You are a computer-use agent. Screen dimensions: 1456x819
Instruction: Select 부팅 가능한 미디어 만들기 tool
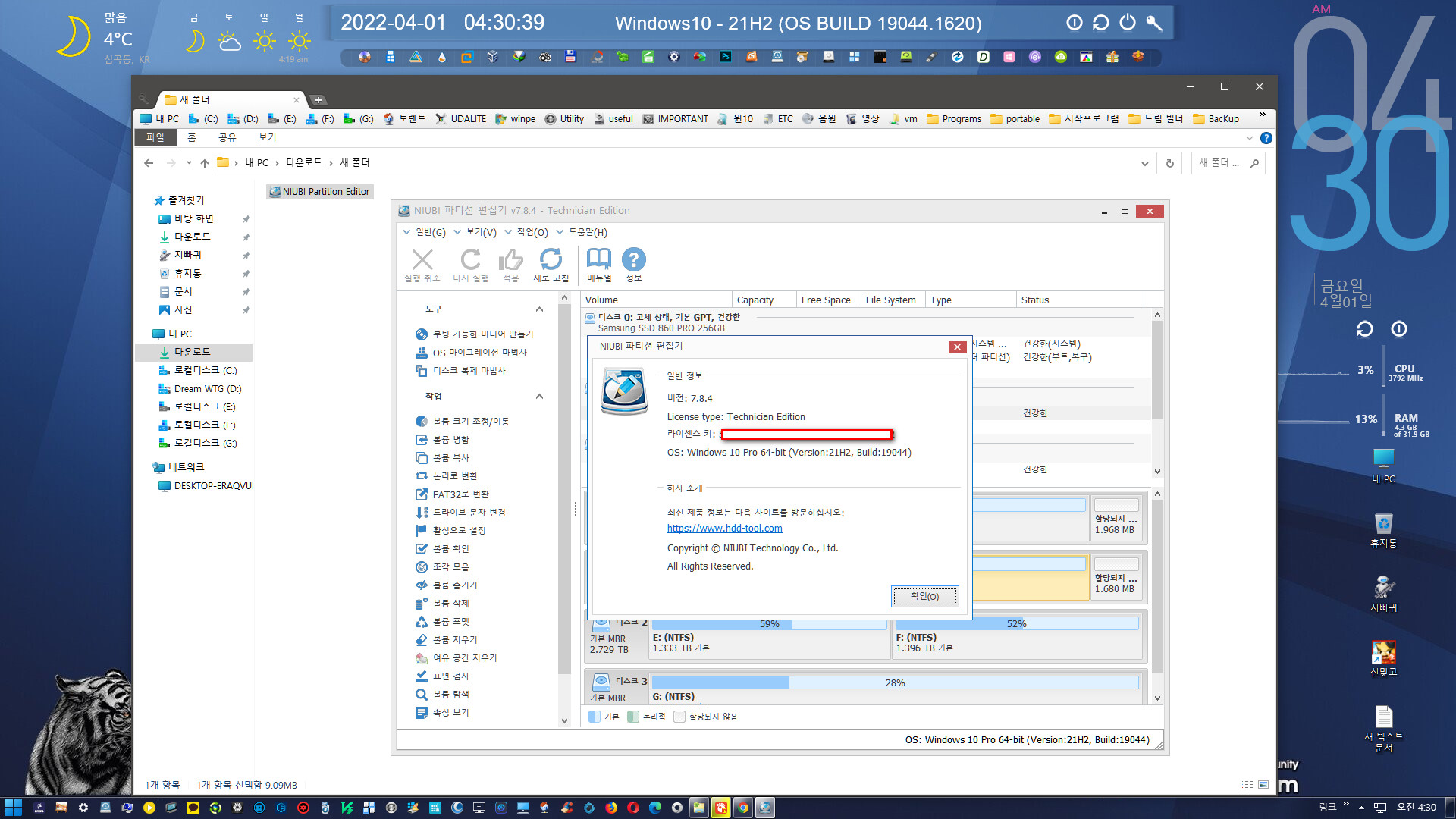click(x=475, y=334)
